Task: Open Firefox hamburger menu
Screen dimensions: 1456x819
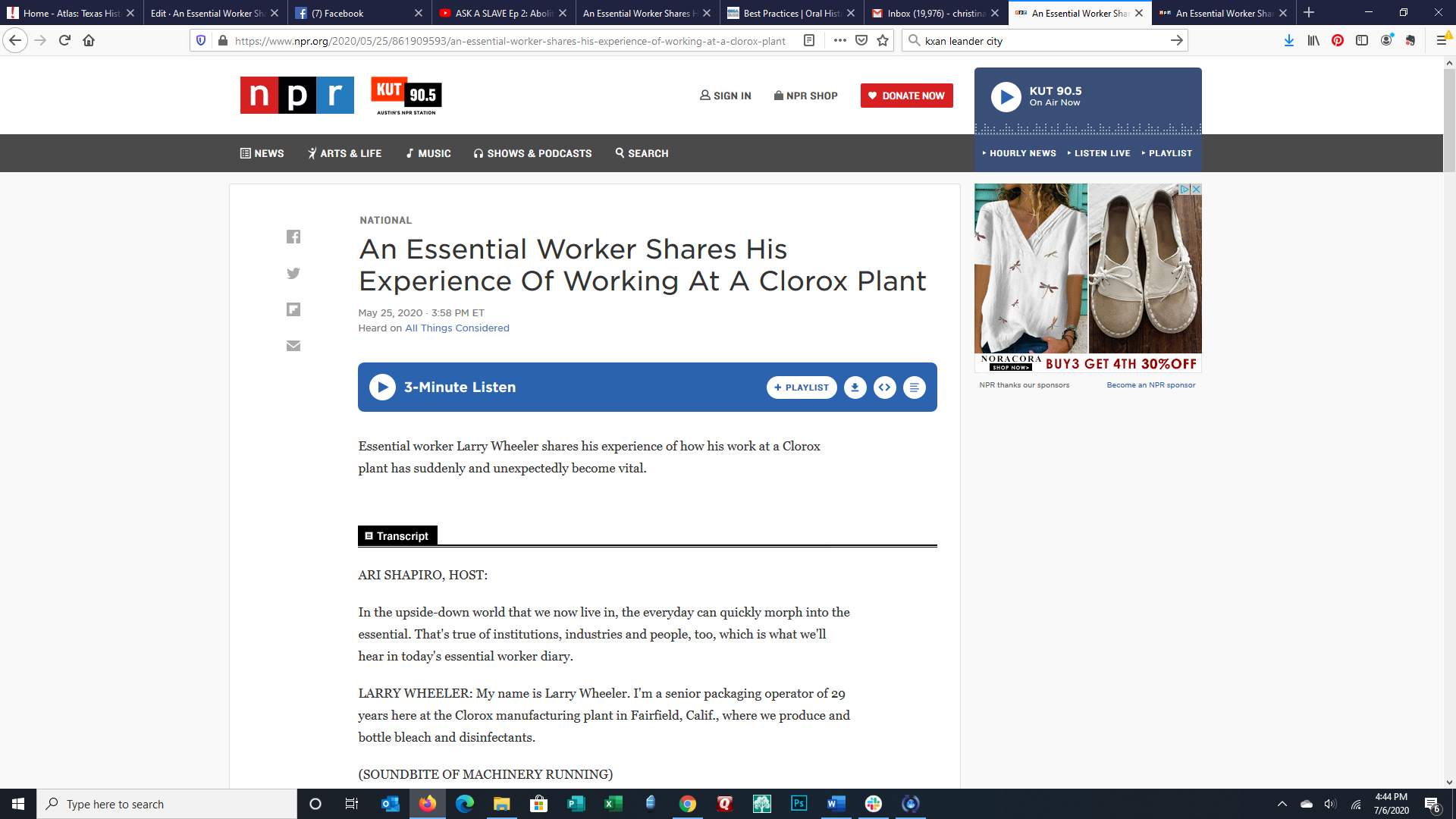Action: [x=1442, y=40]
